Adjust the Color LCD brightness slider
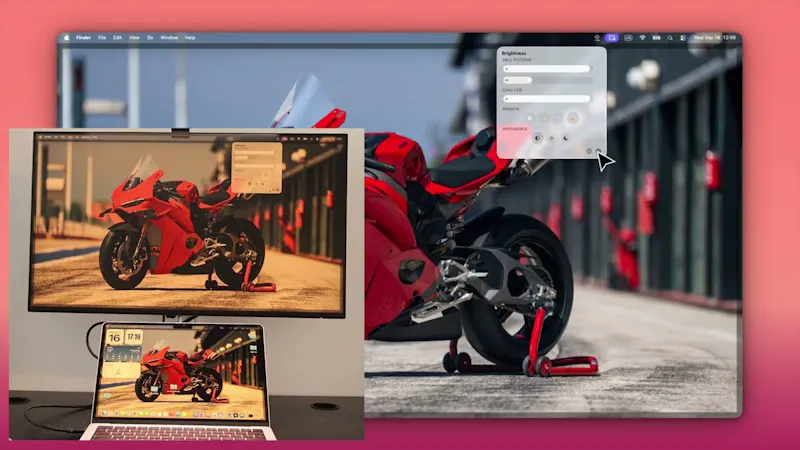This screenshot has height=450, width=800. (547, 98)
